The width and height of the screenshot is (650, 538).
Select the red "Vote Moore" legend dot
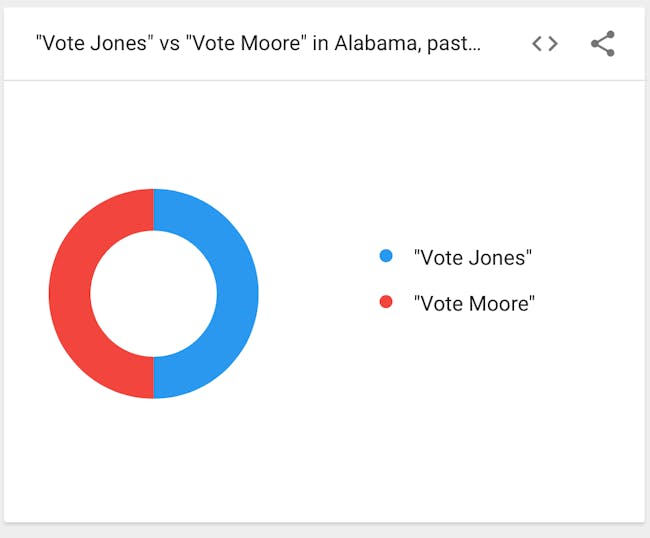386,302
